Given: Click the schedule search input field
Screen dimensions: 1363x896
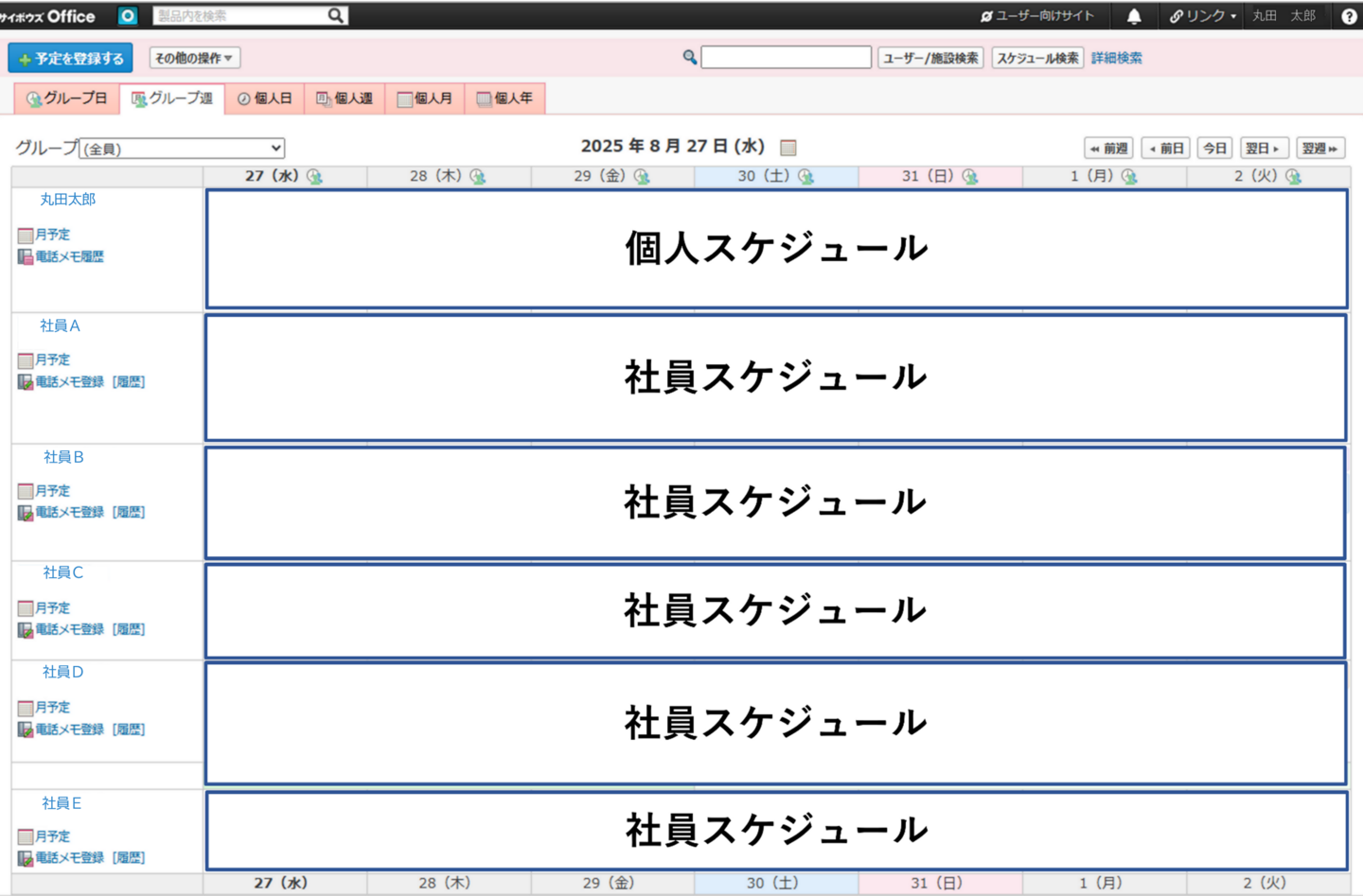Looking at the screenshot, I should [x=786, y=58].
